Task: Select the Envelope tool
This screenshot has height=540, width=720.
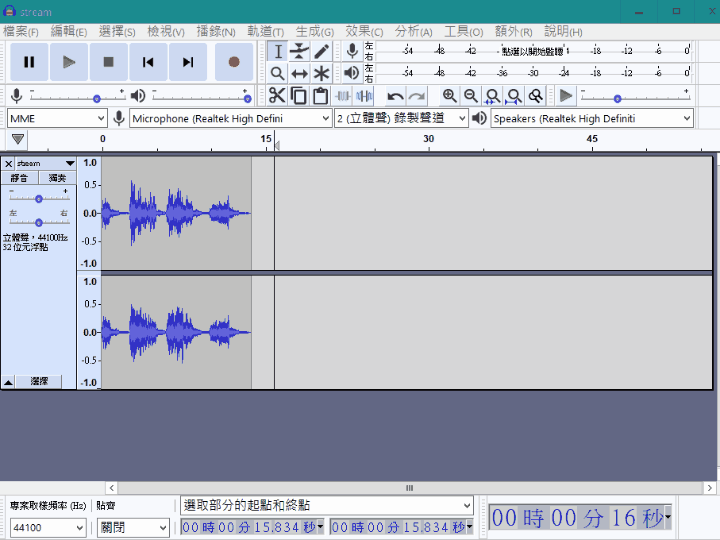Action: [299, 51]
